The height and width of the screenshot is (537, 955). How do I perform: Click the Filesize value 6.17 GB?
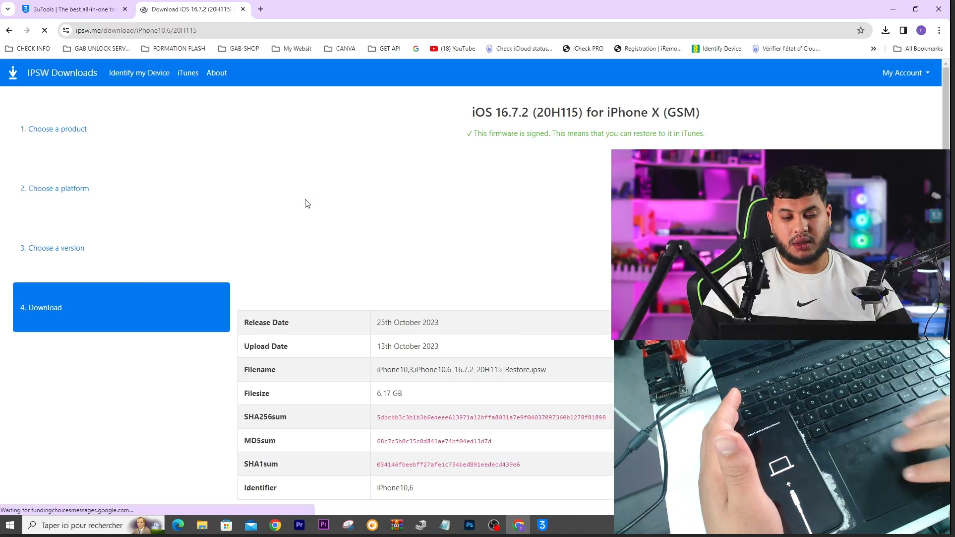pos(389,393)
